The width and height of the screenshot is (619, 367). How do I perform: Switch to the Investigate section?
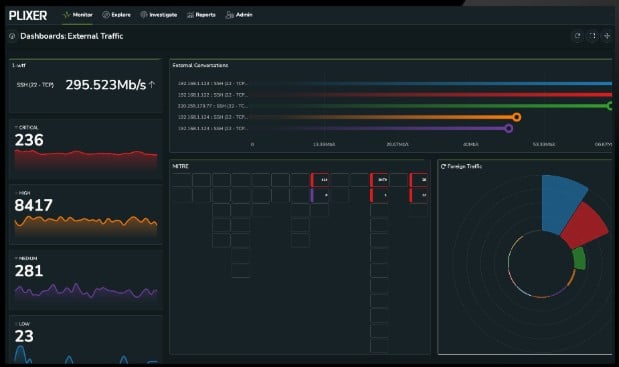tap(159, 15)
